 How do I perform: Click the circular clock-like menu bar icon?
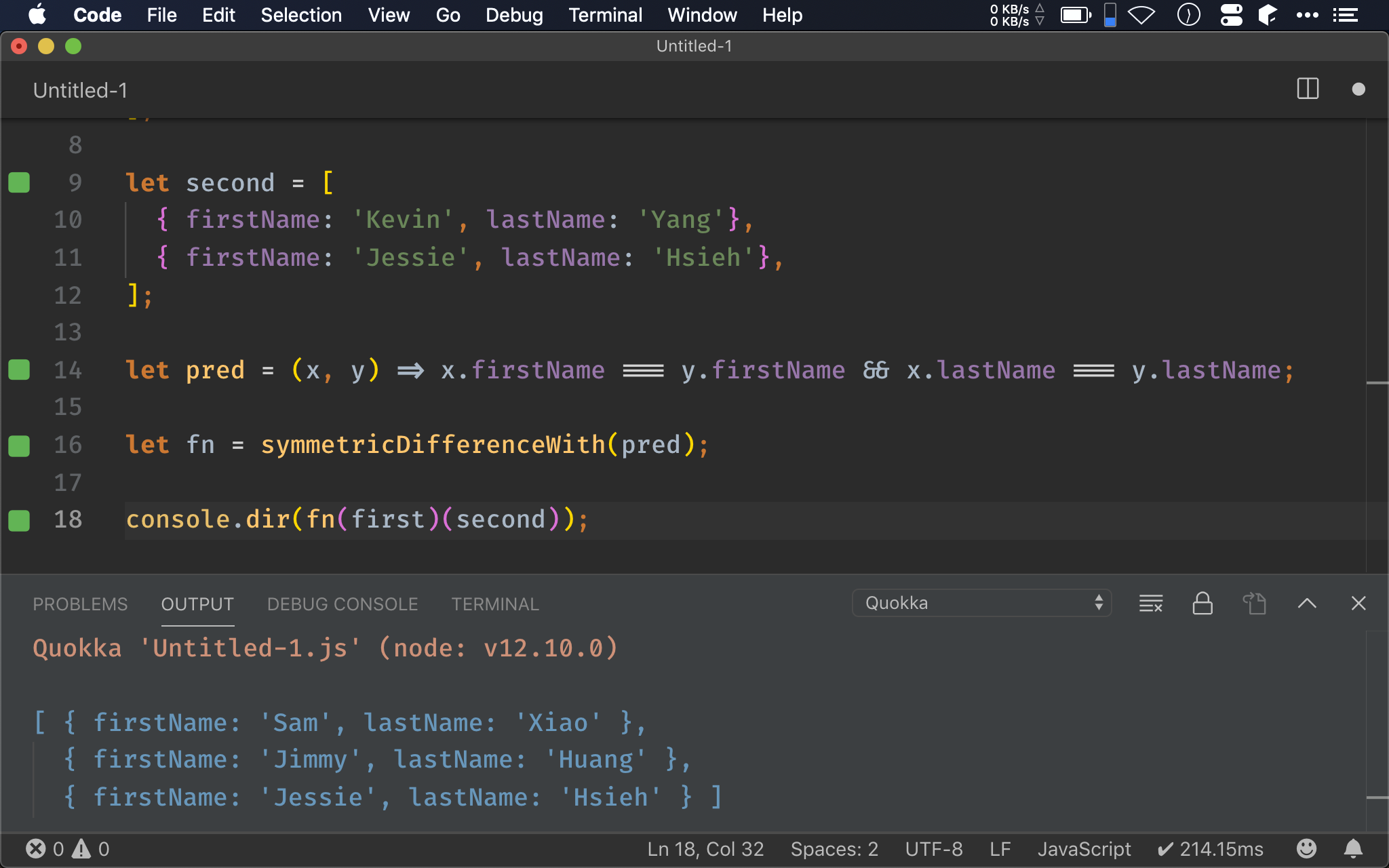[1188, 15]
